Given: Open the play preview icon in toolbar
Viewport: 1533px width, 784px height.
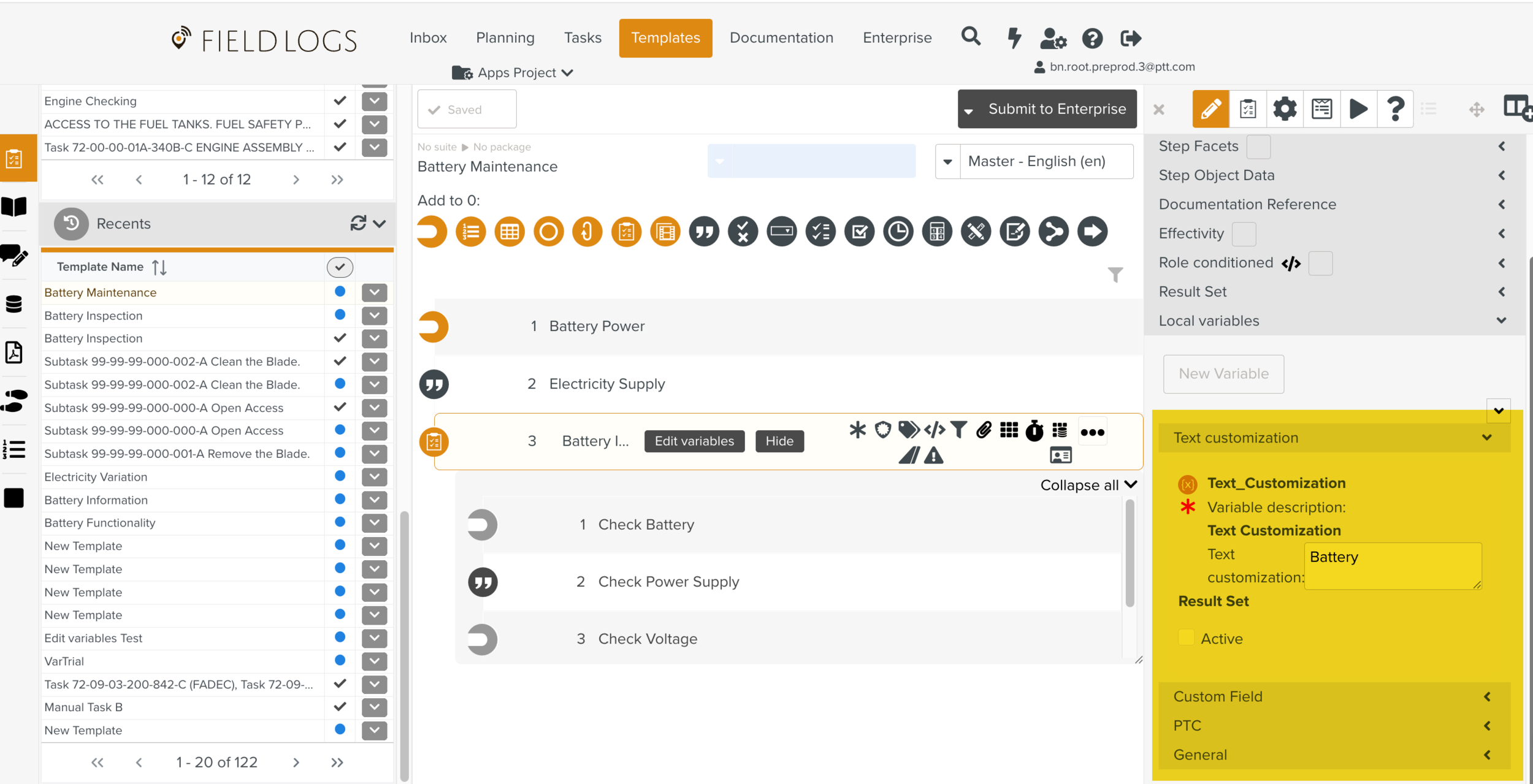Looking at the screenshot, I should pyautogui.click(x=1358, y=109).
